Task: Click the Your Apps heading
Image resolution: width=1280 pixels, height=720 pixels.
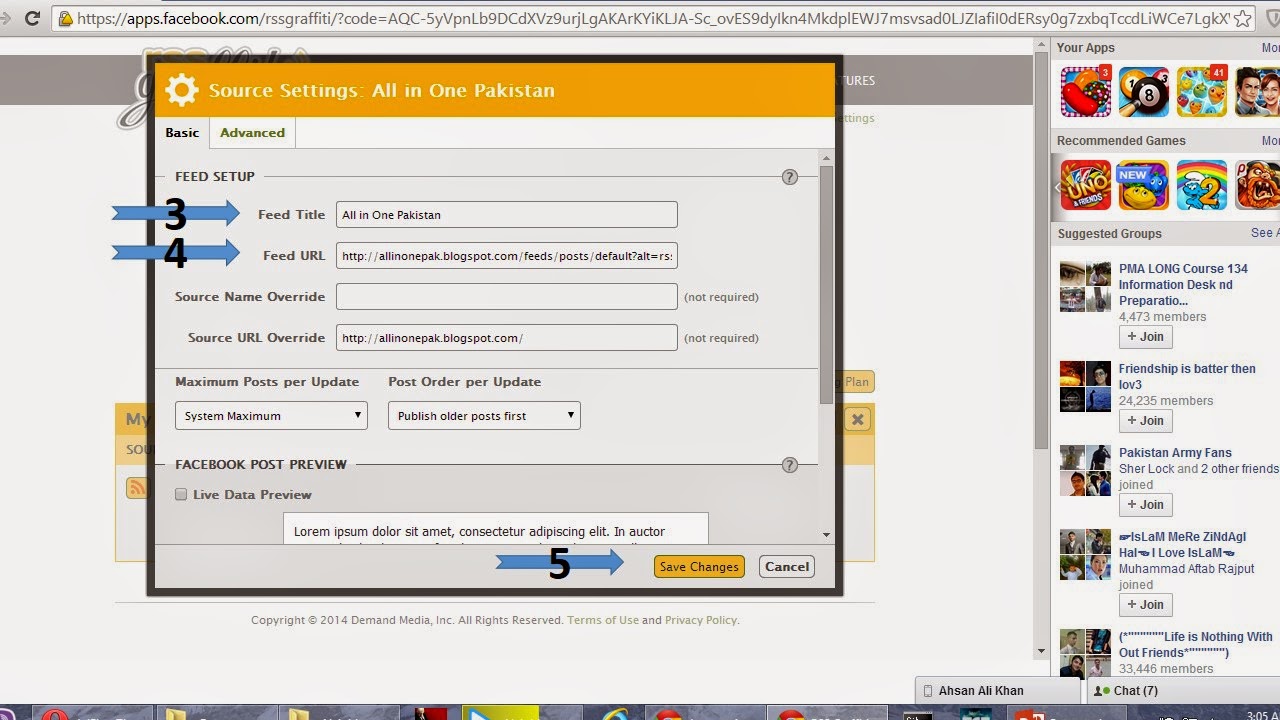Action: 1085,48
